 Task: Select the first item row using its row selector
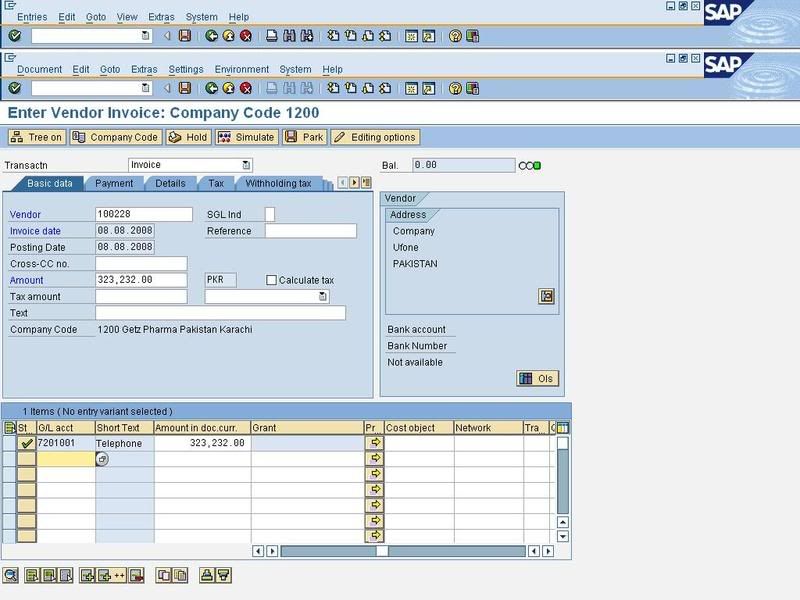9,443
